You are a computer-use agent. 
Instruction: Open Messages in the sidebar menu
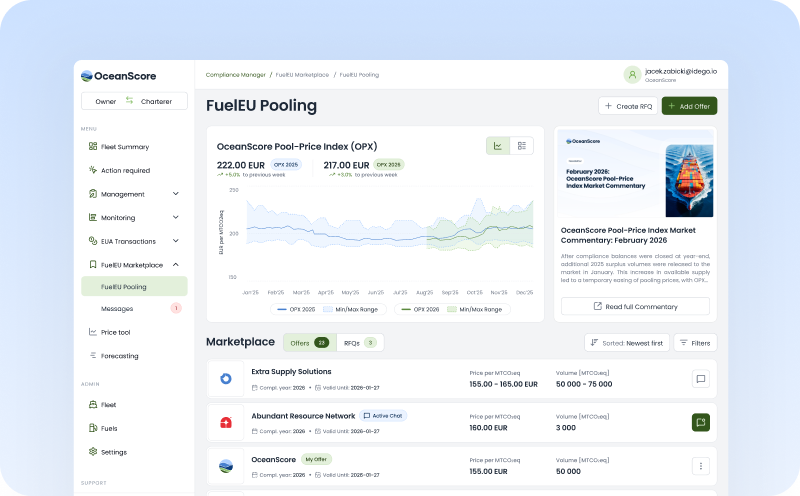click(117, 309)
